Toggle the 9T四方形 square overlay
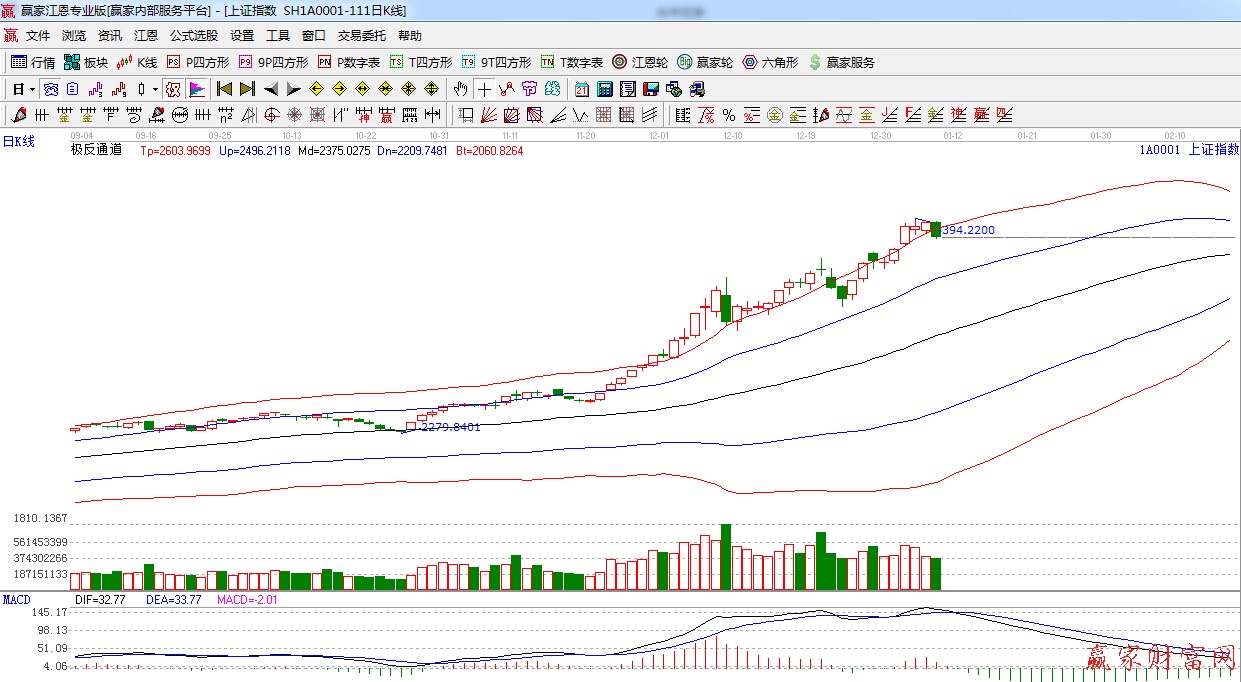The width and height of the screenshot is (1241, 682). coord(496,62)
